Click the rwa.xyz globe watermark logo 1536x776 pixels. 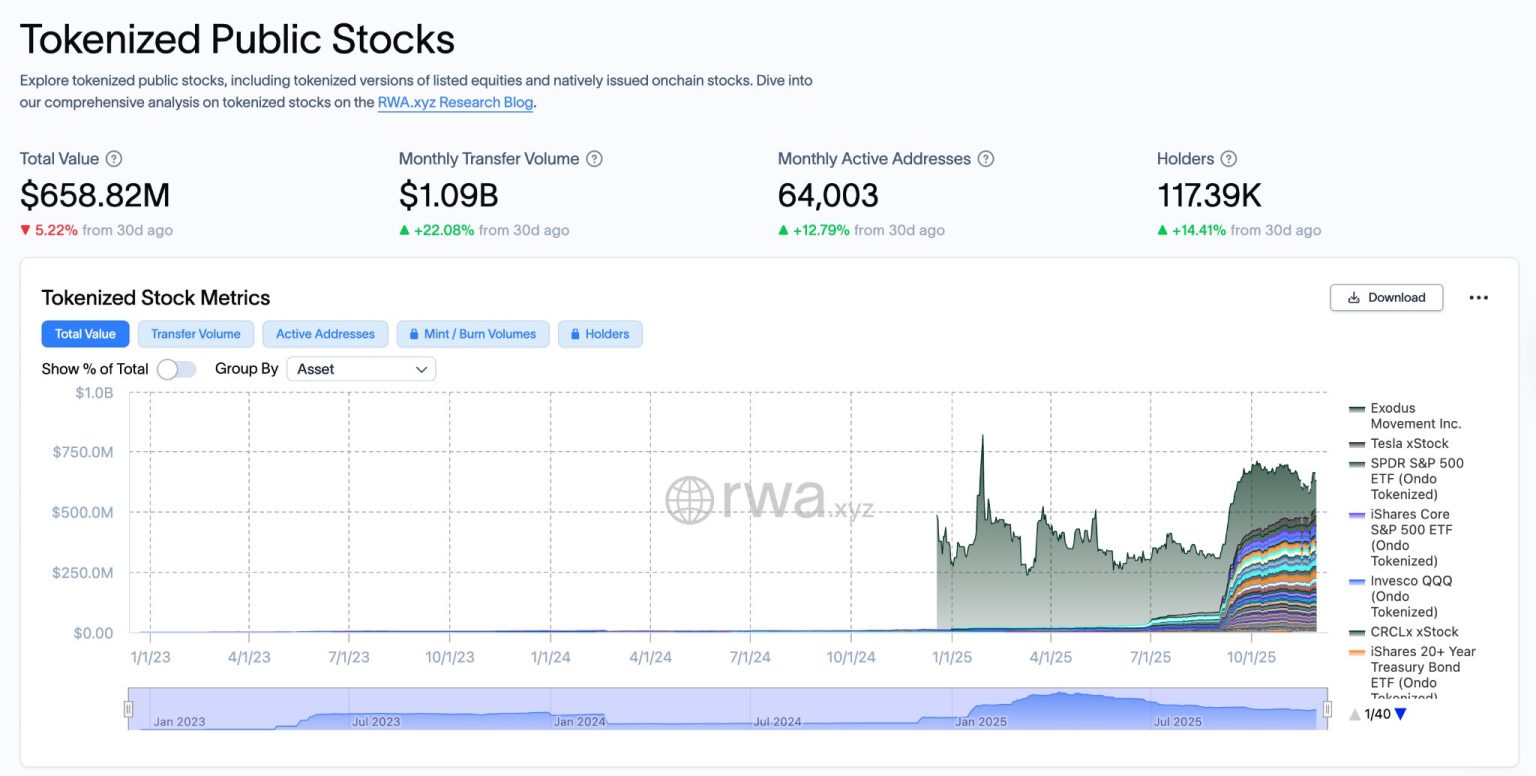(689, 500)
